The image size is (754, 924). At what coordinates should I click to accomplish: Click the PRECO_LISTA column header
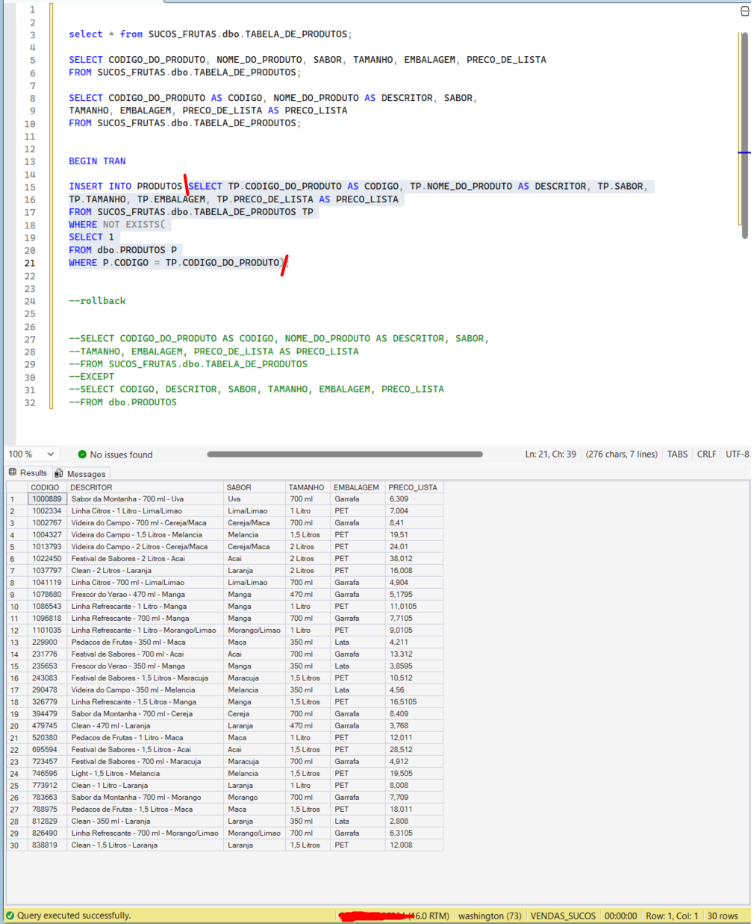tap(414, 487)
